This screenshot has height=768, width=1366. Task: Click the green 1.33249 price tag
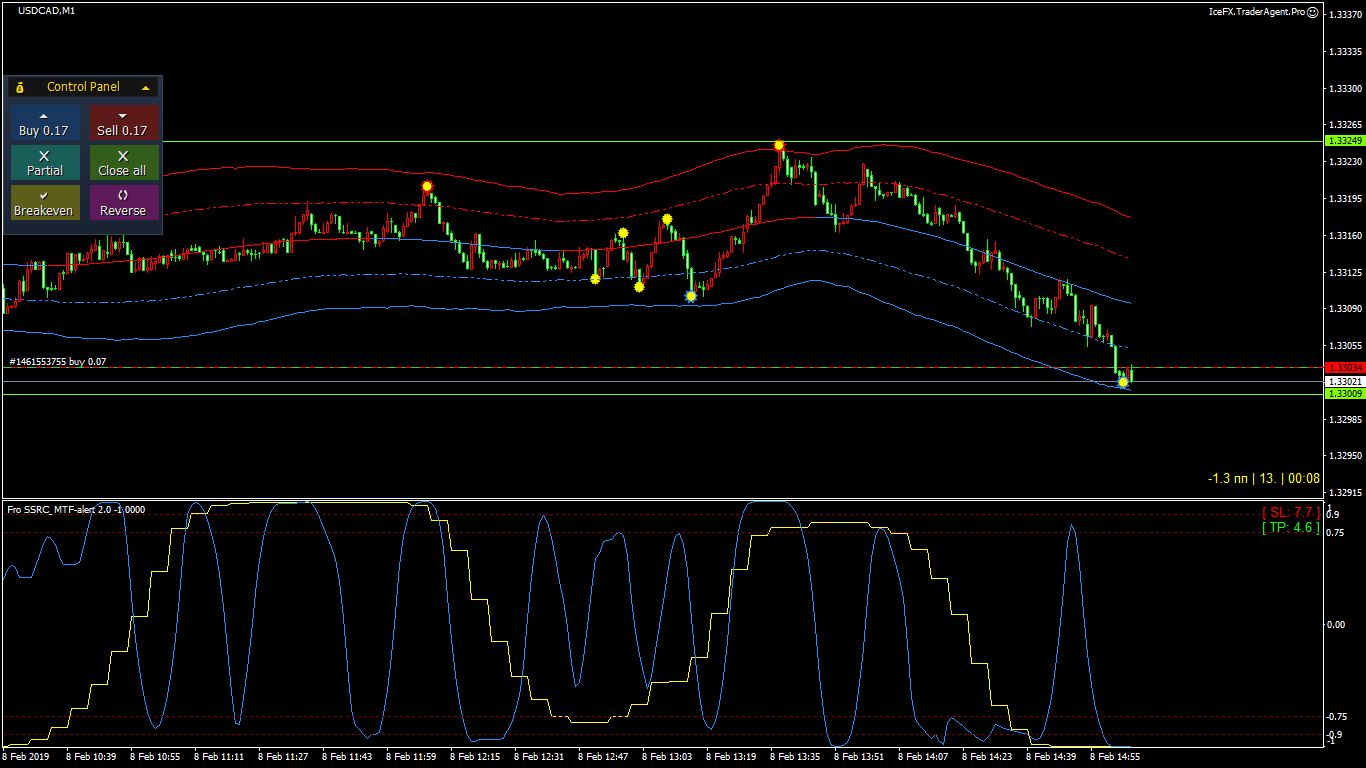[1344, 141]
